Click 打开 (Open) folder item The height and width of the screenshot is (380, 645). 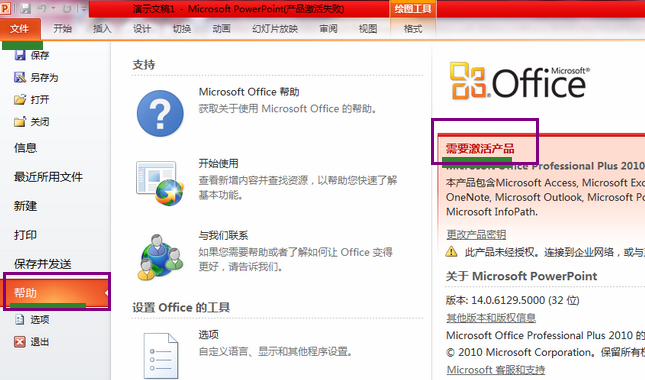32,100
